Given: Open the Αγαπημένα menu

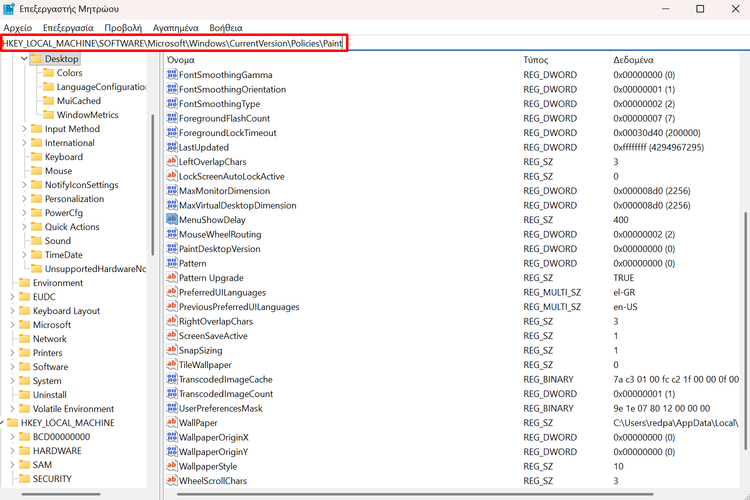Looking at the screenshot, I should click(175, 28).
